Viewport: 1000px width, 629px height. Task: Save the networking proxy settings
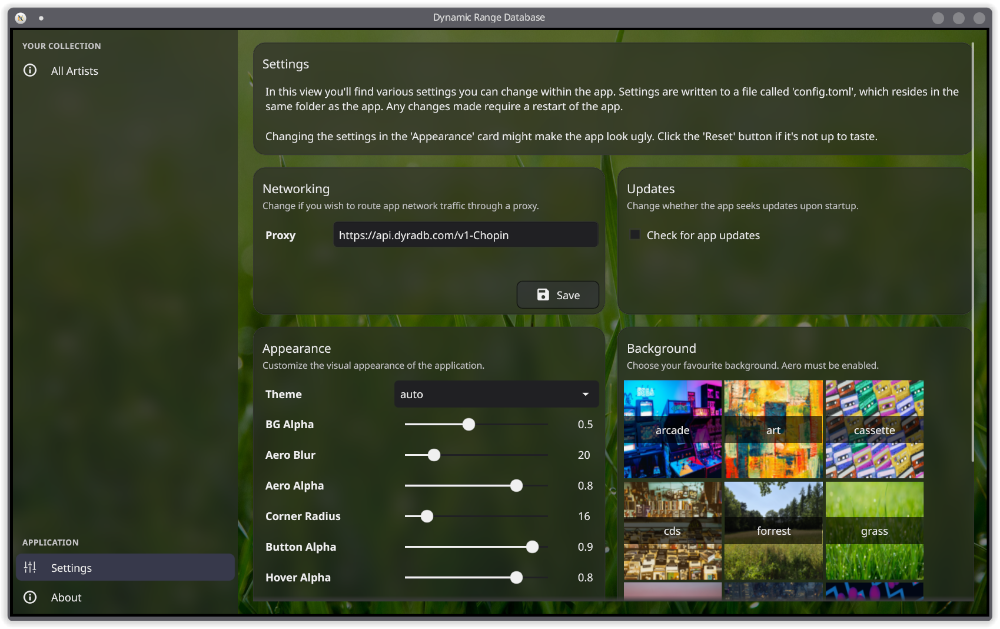[x=557, y=295]
